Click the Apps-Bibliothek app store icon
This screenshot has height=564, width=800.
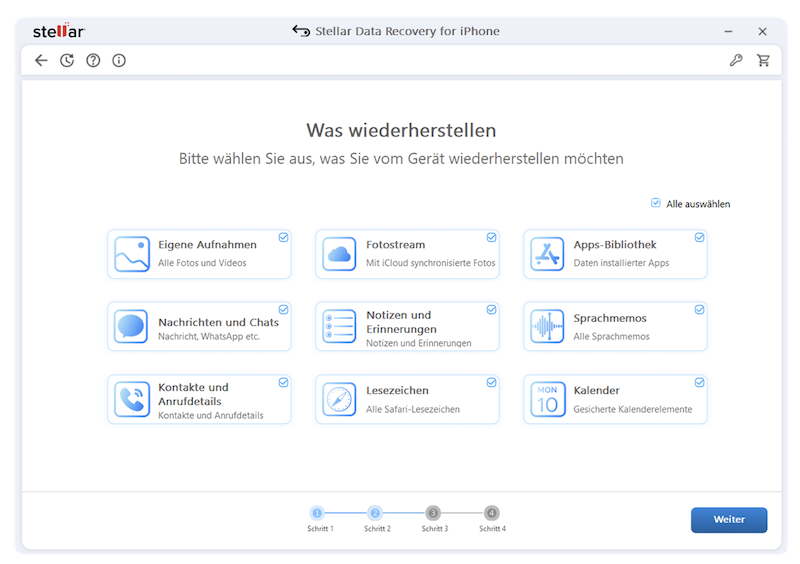(x=547, y=254)
